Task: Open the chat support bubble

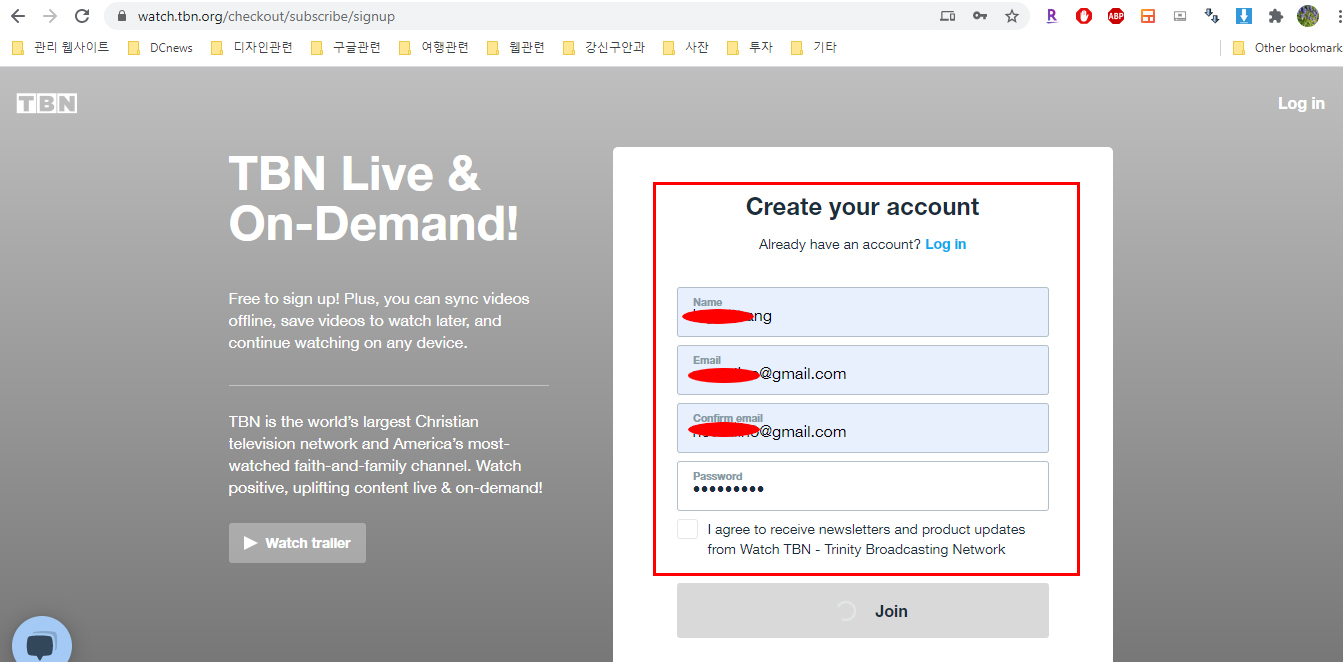Action: point(41,643)
